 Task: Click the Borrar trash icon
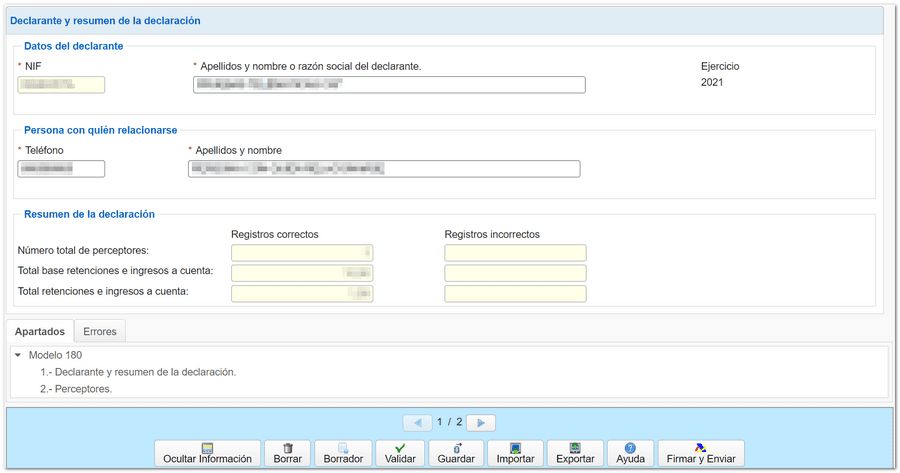pyautogui.click(x=288, y=448)
